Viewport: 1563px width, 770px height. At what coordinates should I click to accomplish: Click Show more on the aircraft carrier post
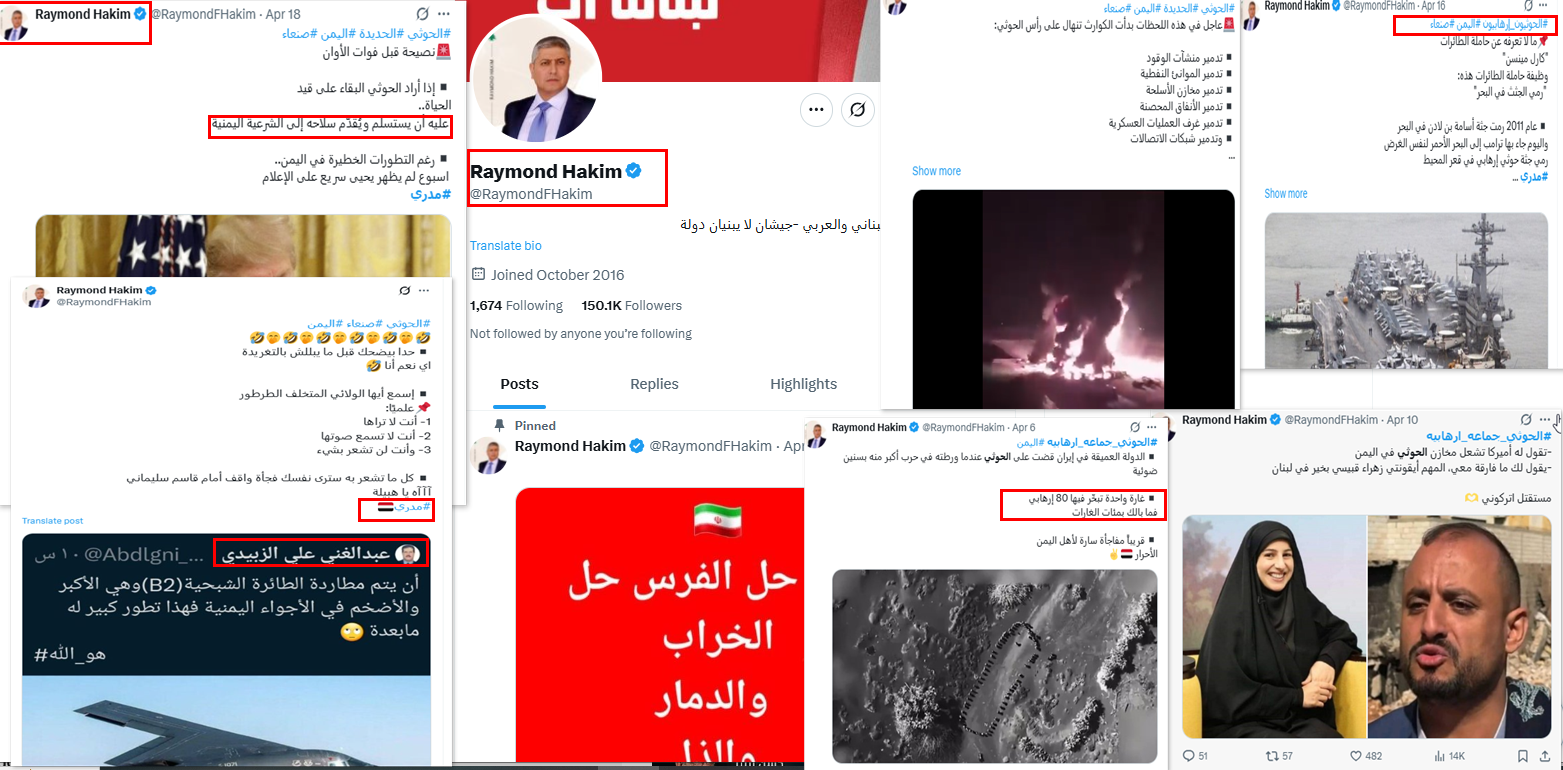click(1285, 194)
